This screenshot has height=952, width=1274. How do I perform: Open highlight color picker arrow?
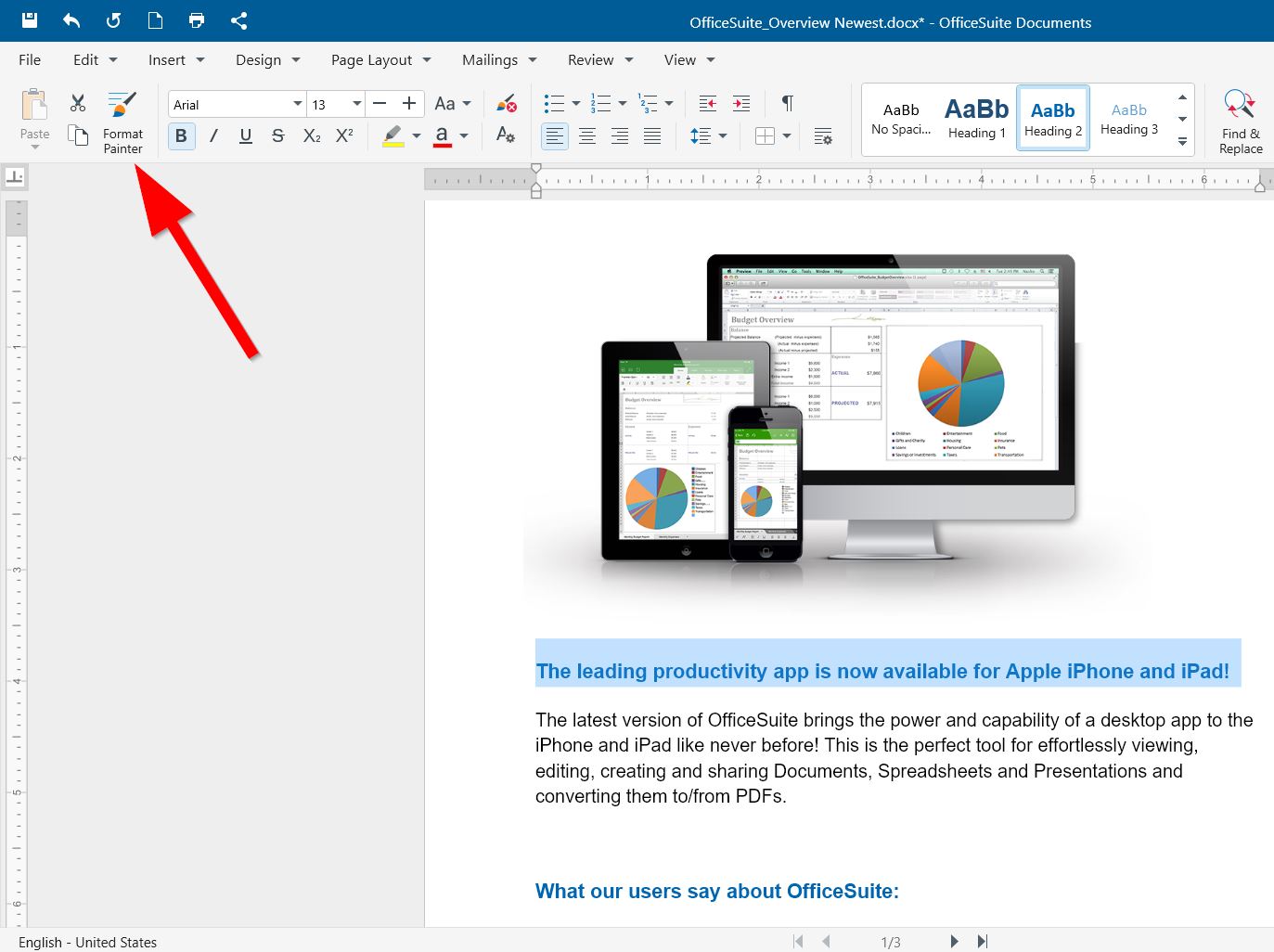point(417,135)
